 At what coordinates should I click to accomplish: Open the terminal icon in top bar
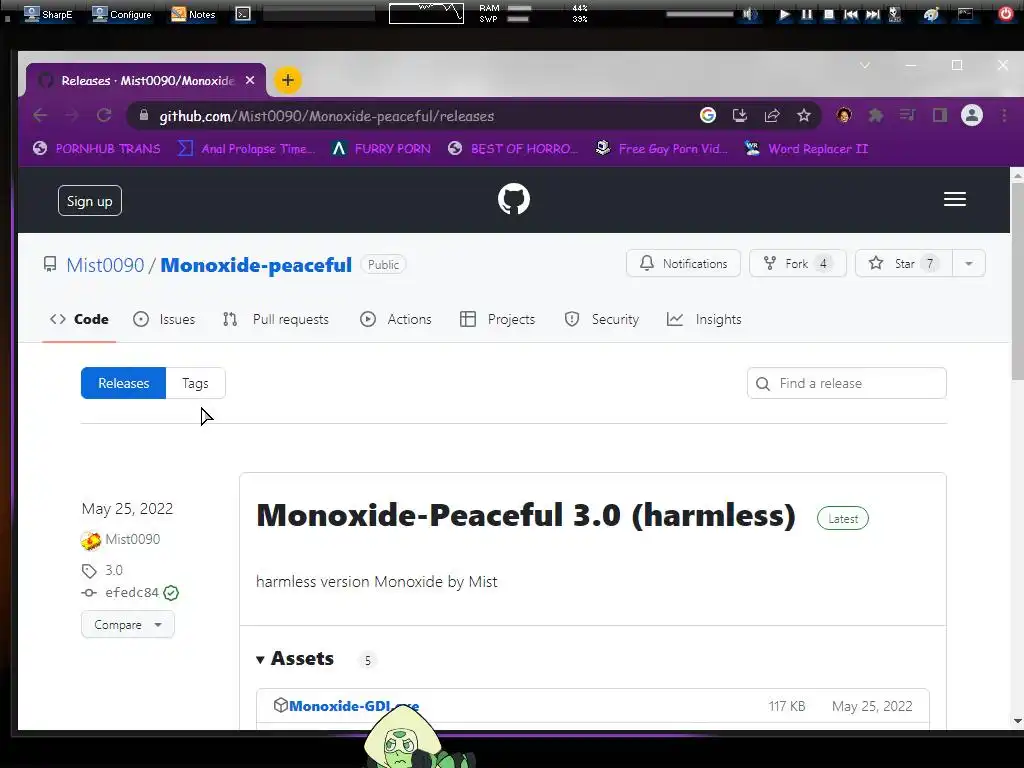tap(243, 14)
